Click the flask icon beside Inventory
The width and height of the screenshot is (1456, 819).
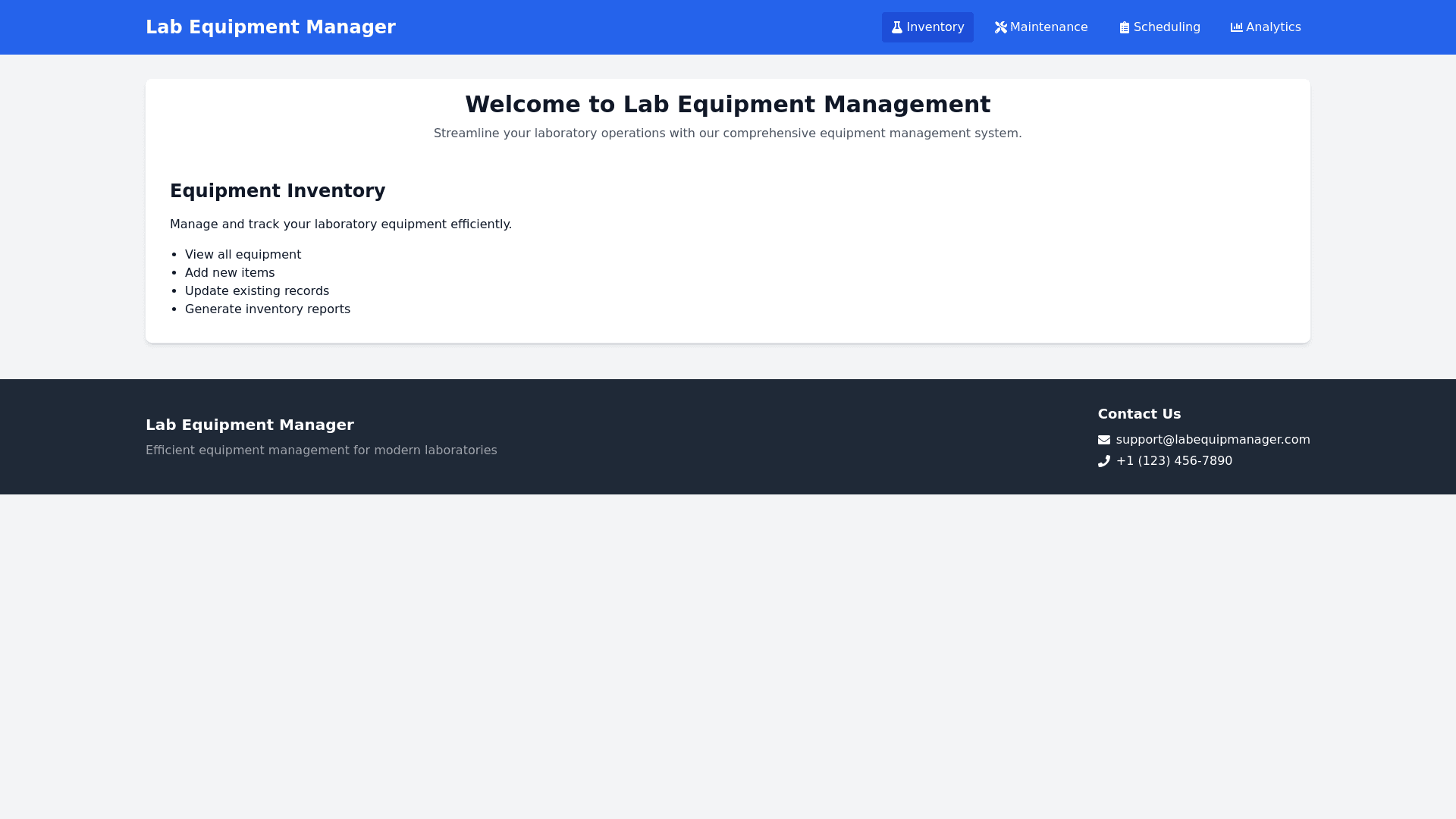[x=897, y=27]
